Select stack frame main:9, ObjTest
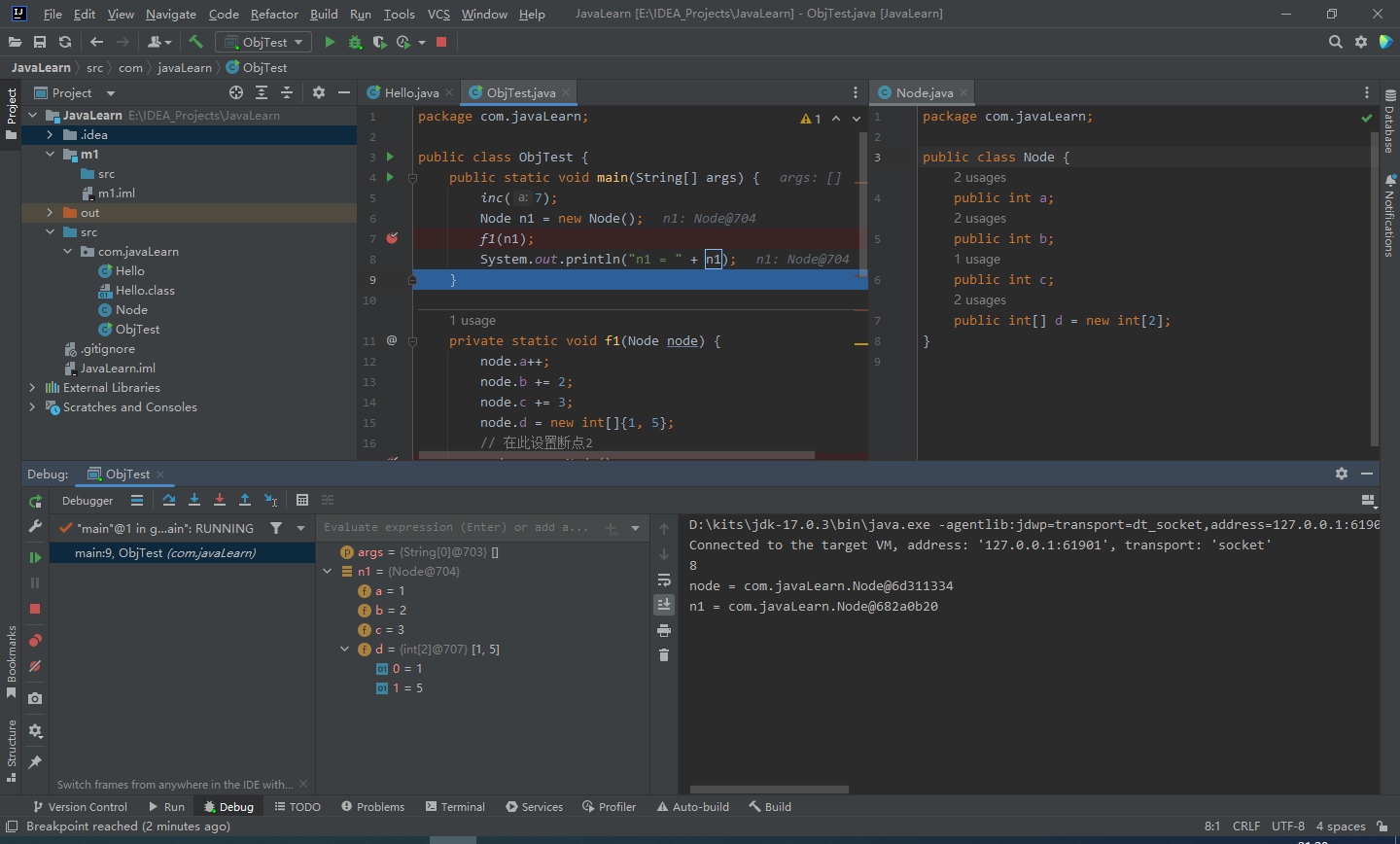Screen dimensions: 1400x844 (183, 552)
